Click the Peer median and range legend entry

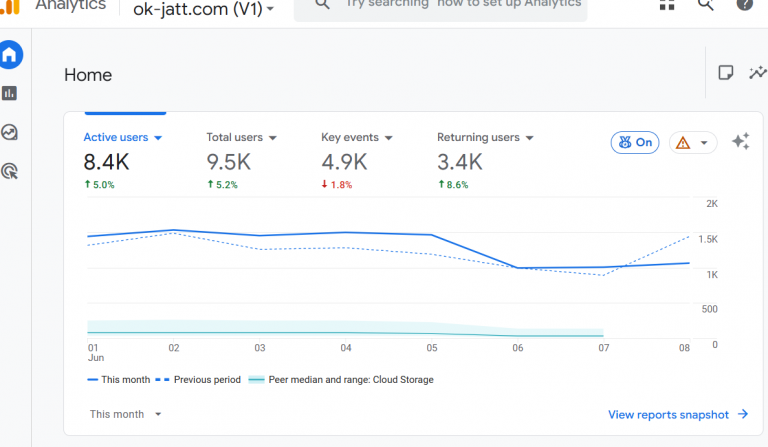341,380
